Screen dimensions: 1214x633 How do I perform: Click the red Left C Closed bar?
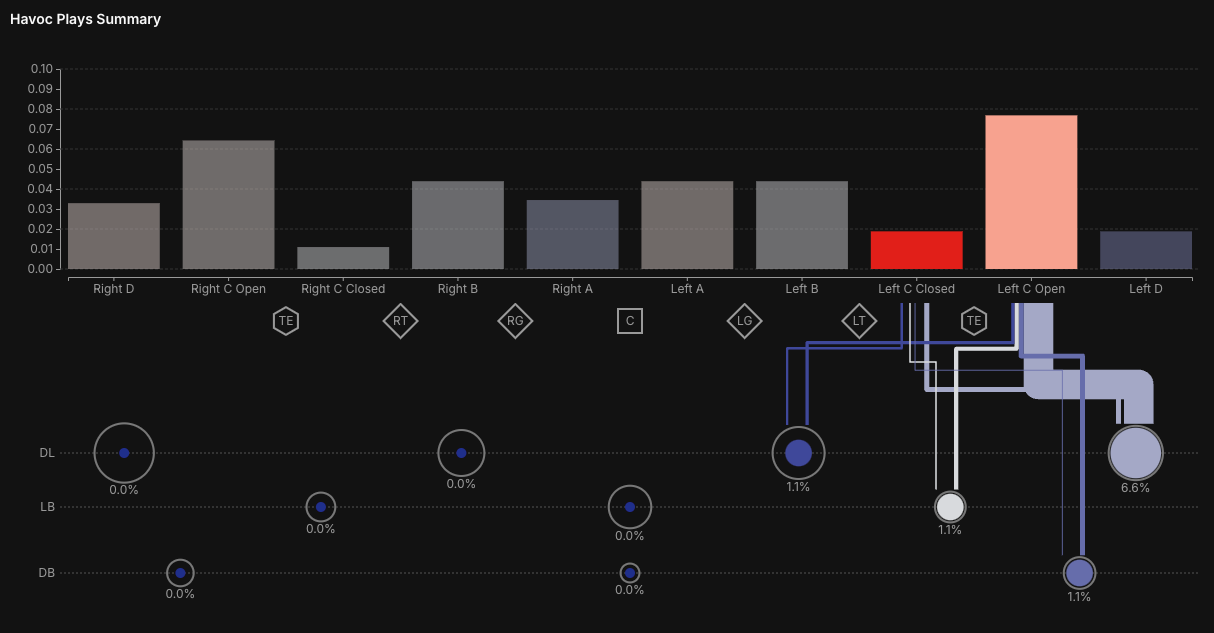pyautogui.click(x=916, y=250)
